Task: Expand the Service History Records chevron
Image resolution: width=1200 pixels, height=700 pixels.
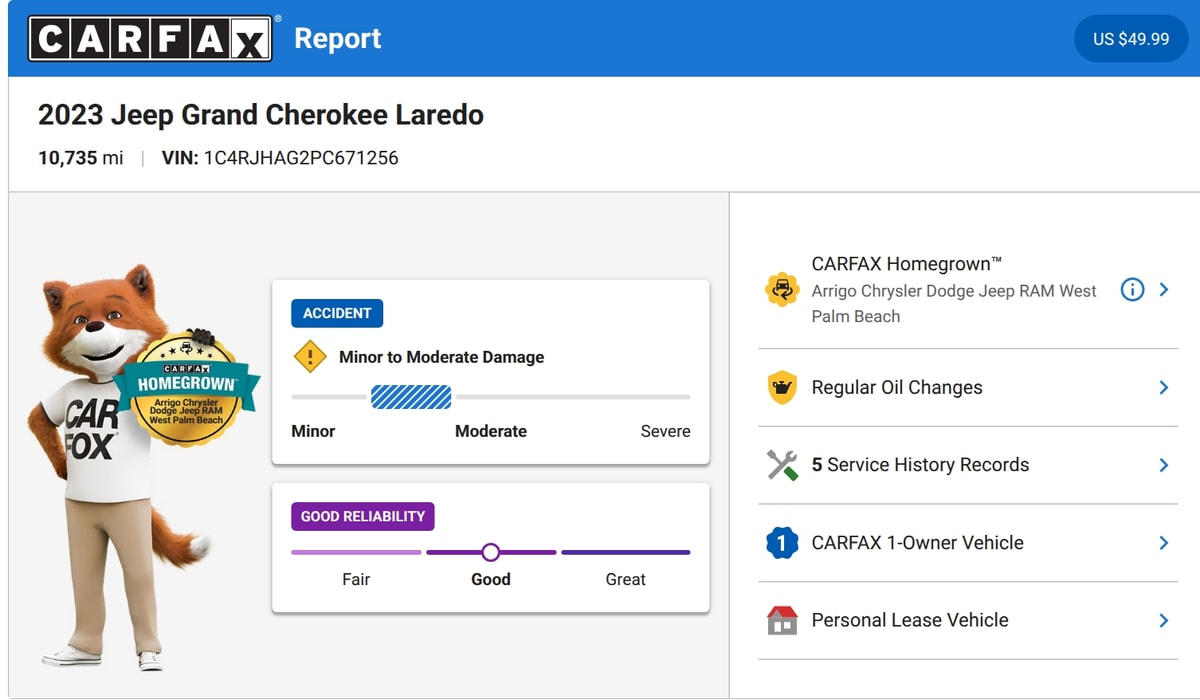Action: click(x=1163, y=465)
